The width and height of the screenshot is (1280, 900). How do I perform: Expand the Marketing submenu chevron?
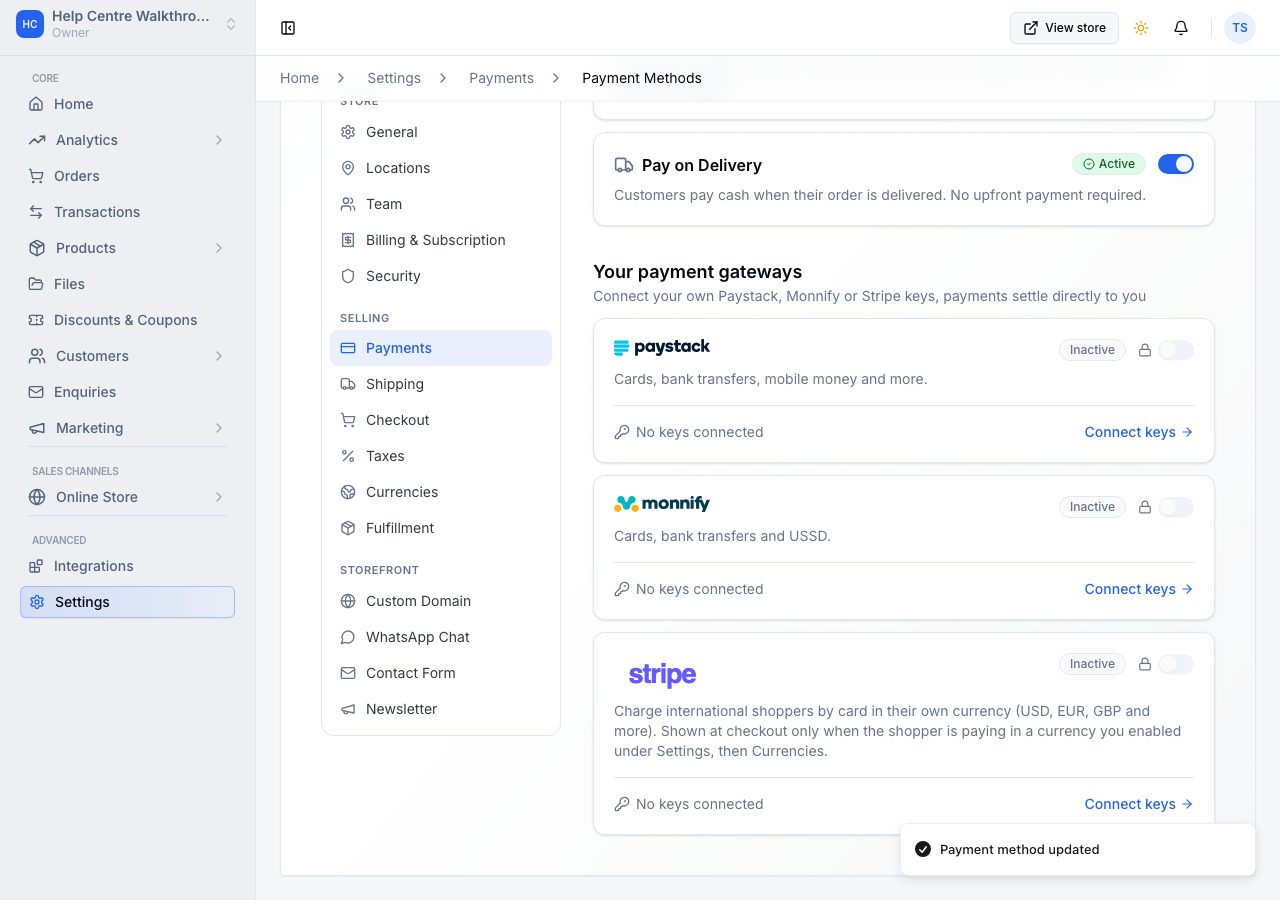pos(219,428)
